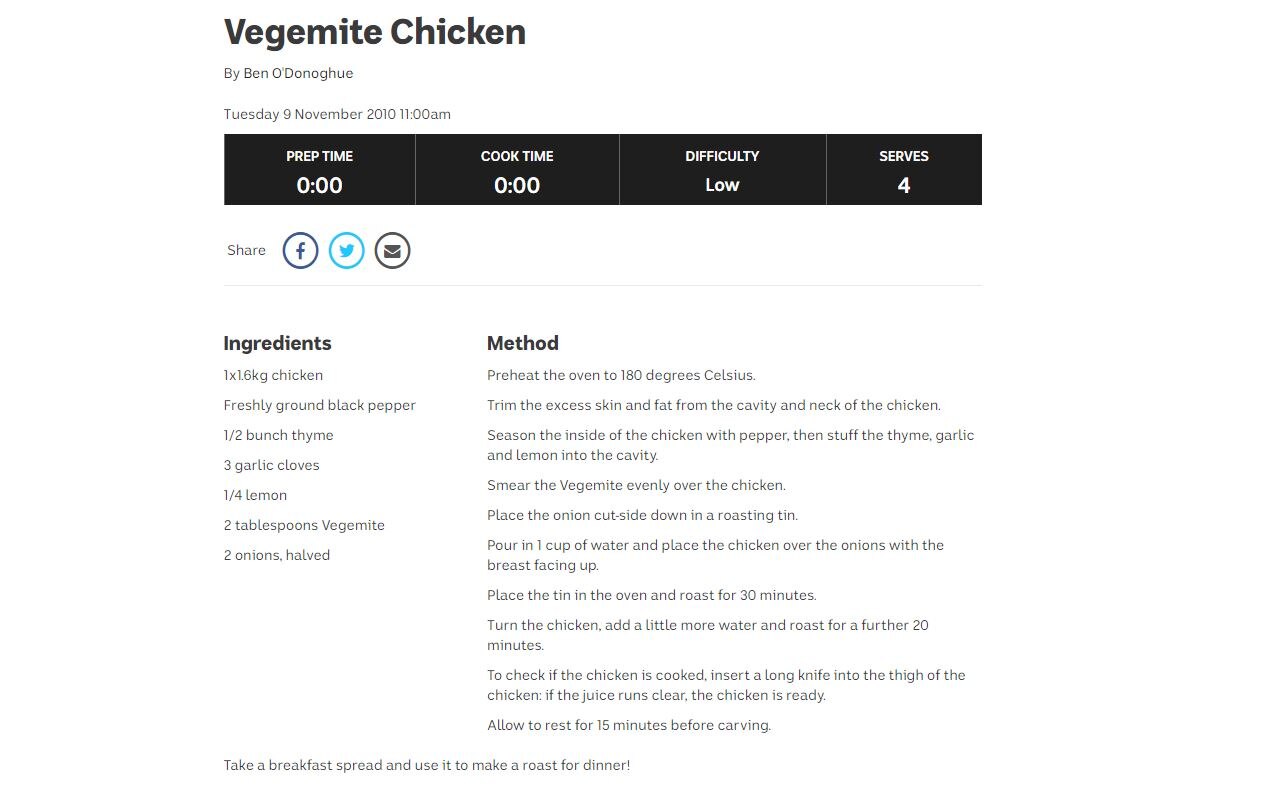Click the Difficulty Low cell
1269x797 pixels.
(722, 170)
